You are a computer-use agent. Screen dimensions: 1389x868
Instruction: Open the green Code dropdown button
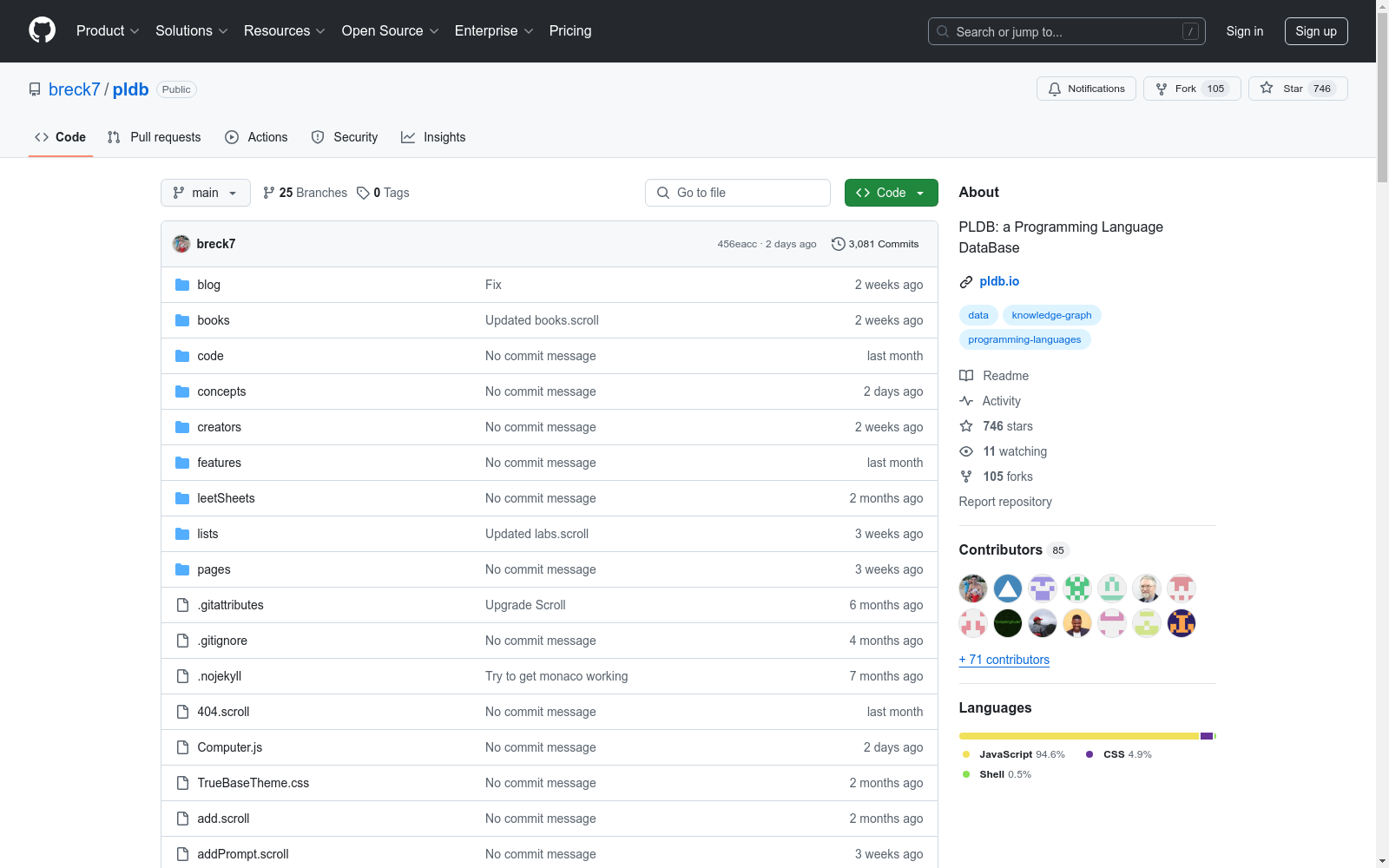[x=891, y=193]
